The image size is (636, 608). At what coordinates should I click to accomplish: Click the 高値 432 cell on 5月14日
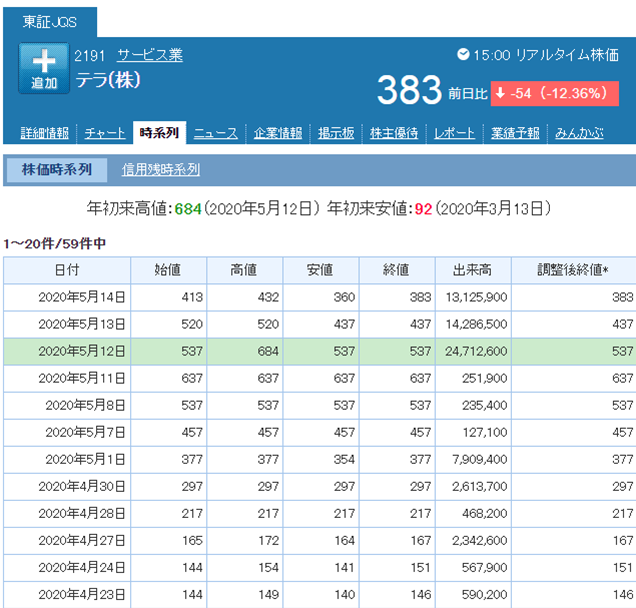point(245,298)
